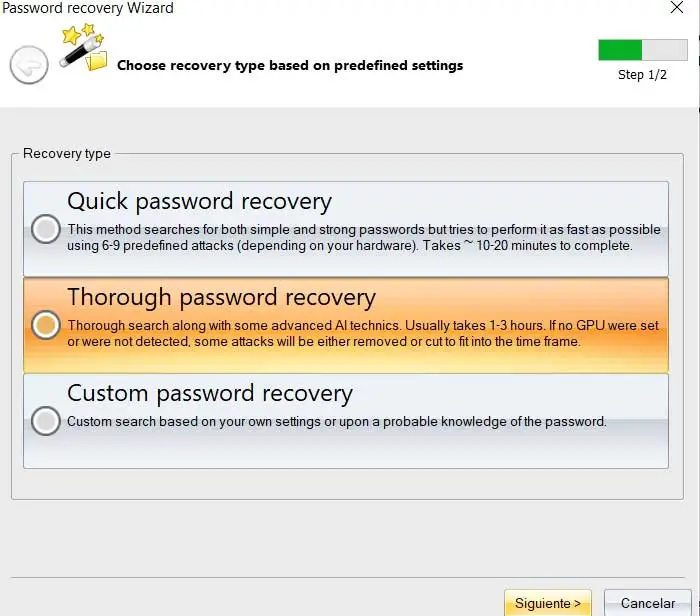Click the custom search settings description text
Image resolution: width=700 pixels, height=616 pixels.
pos(337,421)
